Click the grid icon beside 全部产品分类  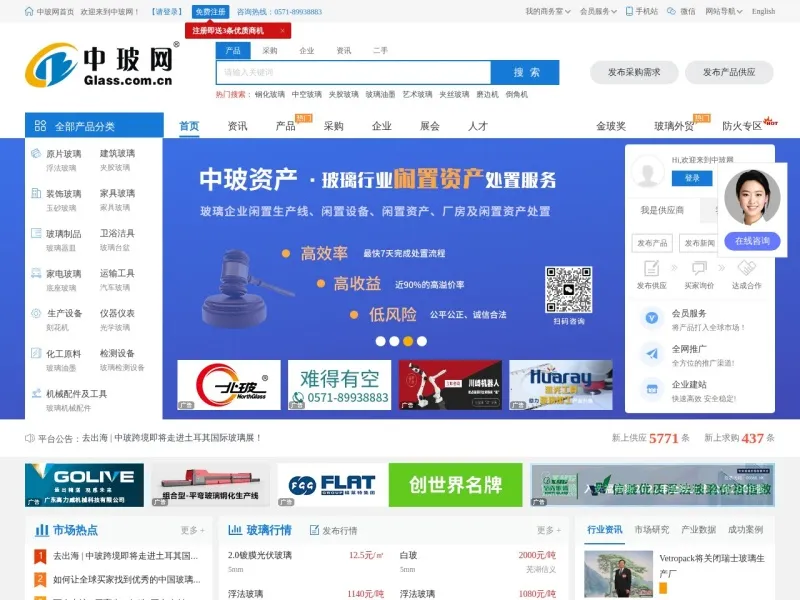pos(40,126)
